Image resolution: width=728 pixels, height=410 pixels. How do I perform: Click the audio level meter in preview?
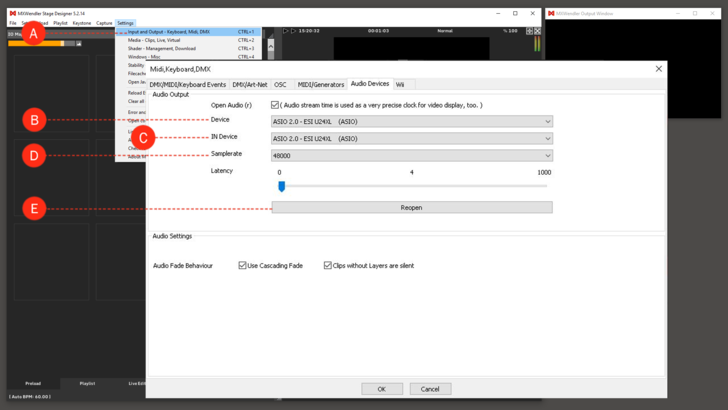(x=537, y=44)
